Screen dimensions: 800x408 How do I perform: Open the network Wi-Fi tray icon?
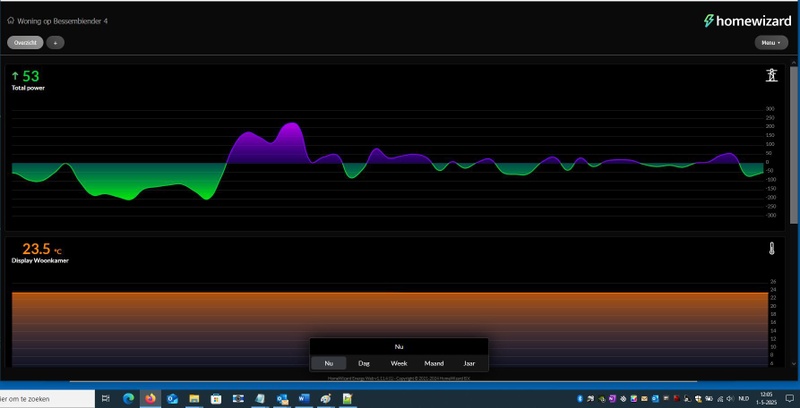pos(720,399)
